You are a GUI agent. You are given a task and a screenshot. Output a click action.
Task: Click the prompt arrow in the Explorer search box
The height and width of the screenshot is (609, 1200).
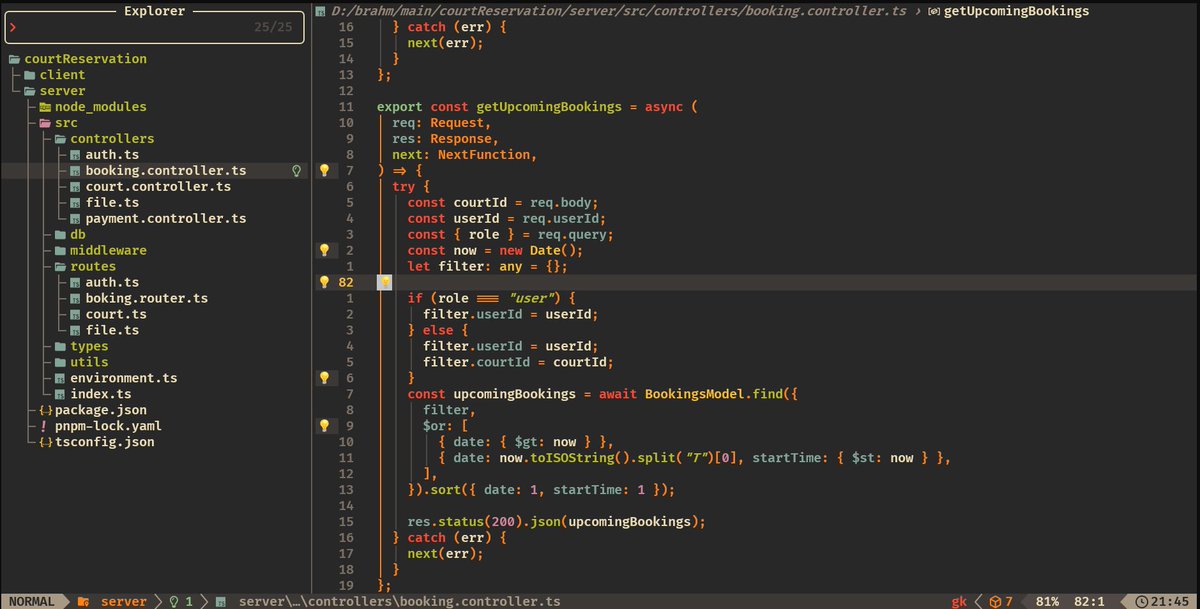pos(13,28)
